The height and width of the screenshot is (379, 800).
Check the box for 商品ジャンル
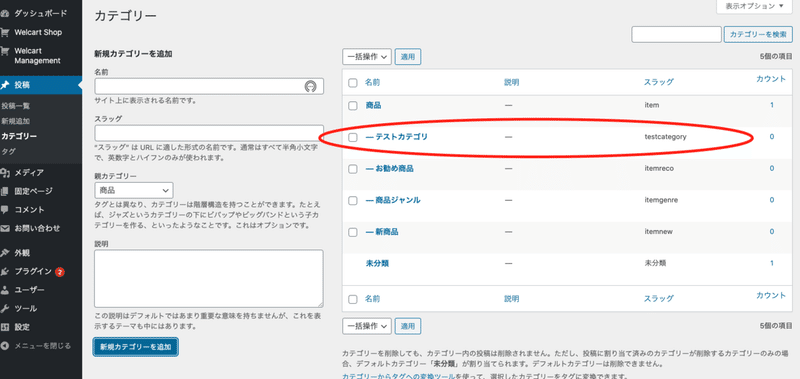[x=353, y=200]
